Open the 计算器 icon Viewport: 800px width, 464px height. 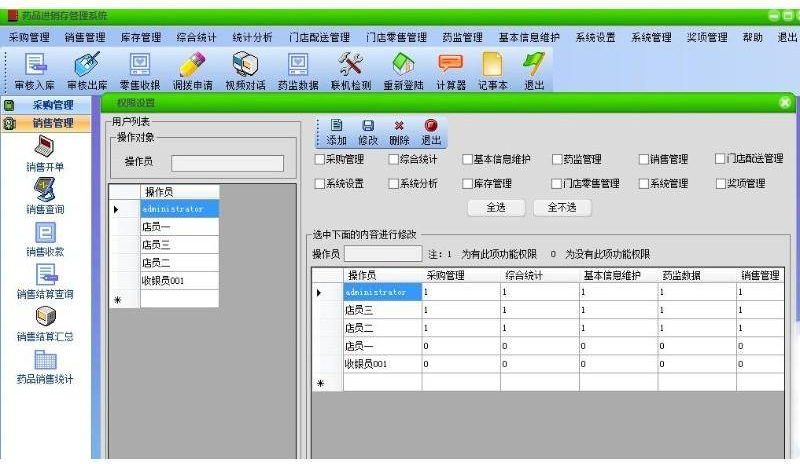(x=451, y=71)
